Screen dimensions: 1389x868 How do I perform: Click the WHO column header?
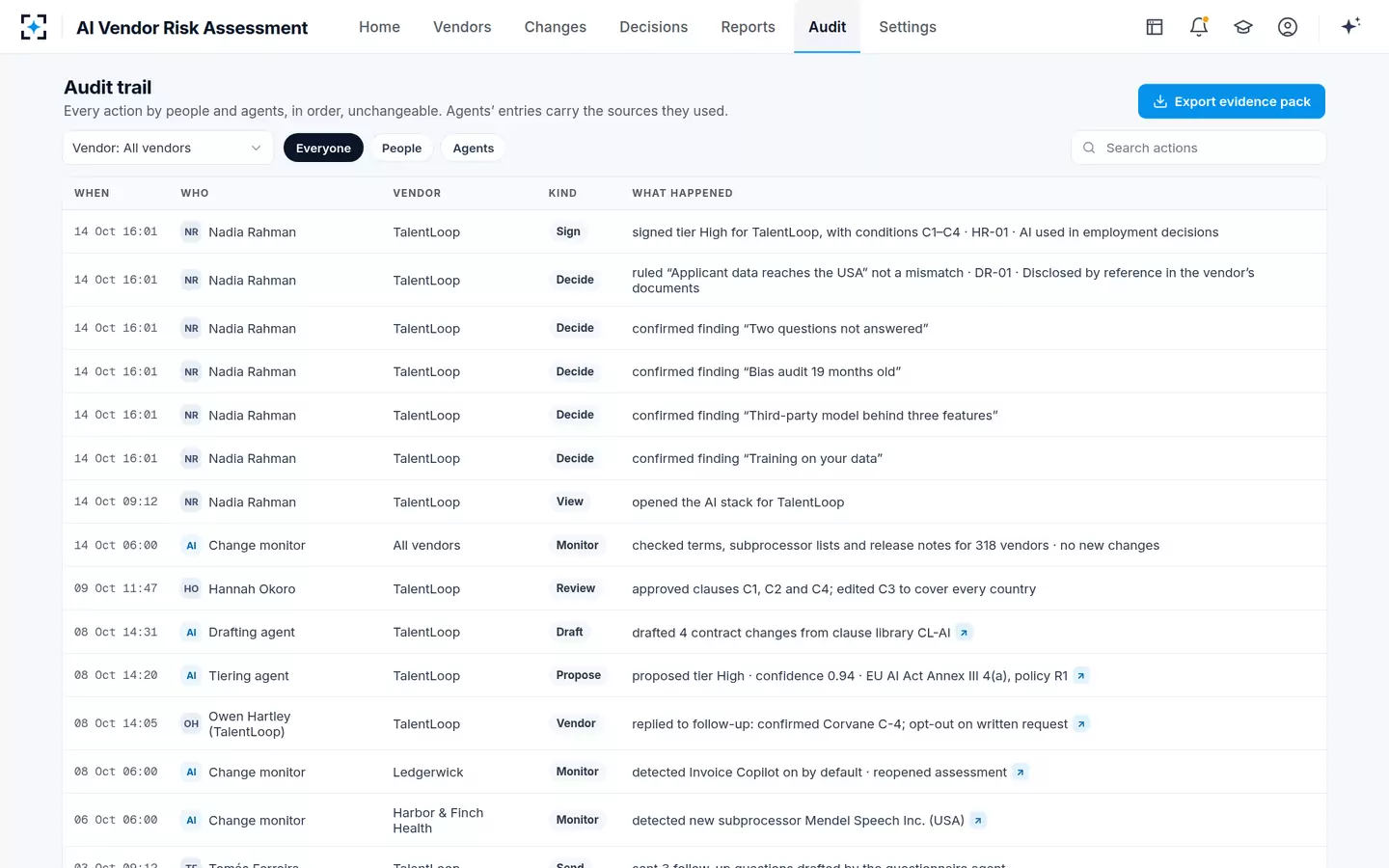point(195,193)
